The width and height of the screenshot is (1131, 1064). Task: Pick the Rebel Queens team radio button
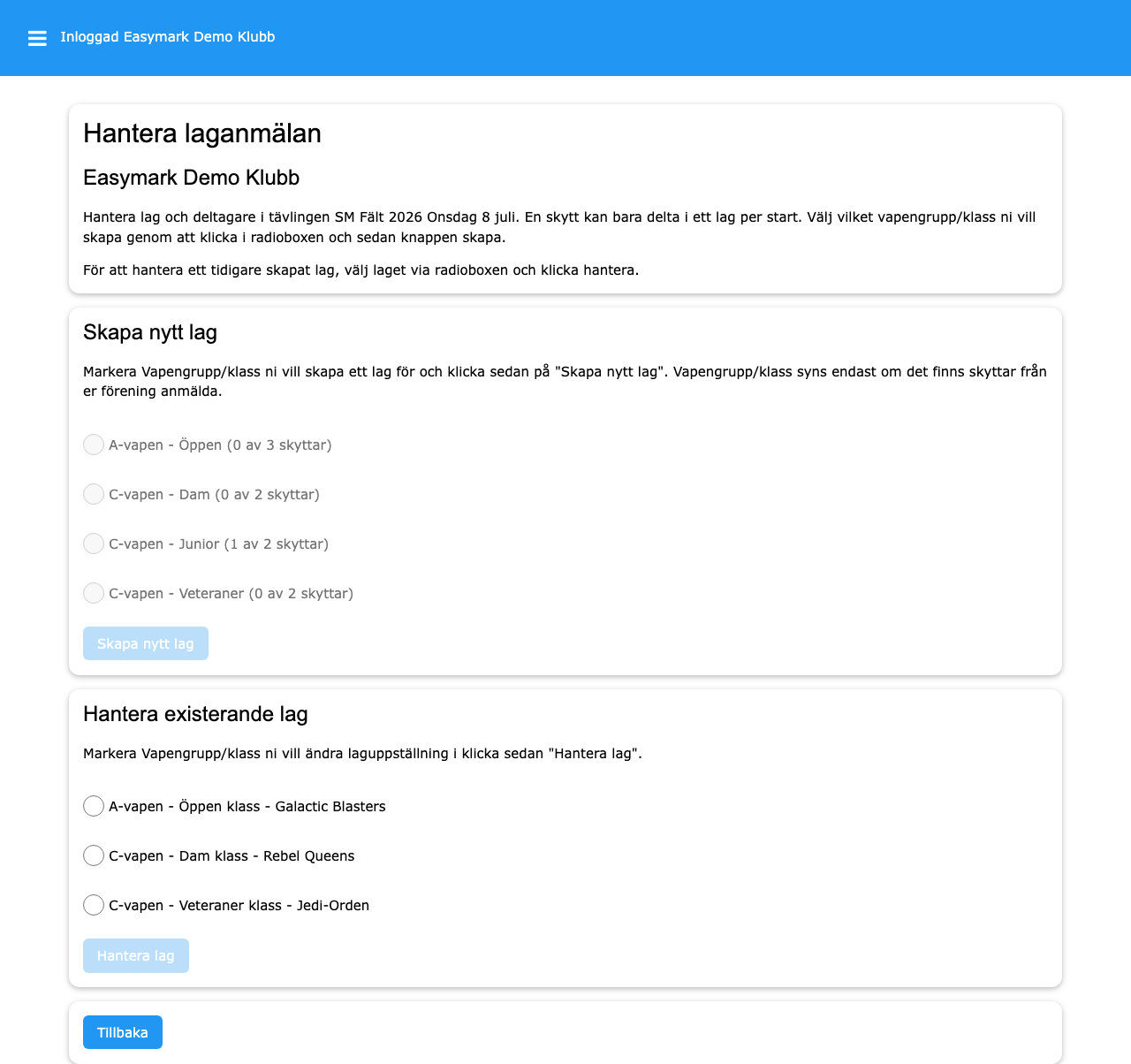(x=94, y=855)
